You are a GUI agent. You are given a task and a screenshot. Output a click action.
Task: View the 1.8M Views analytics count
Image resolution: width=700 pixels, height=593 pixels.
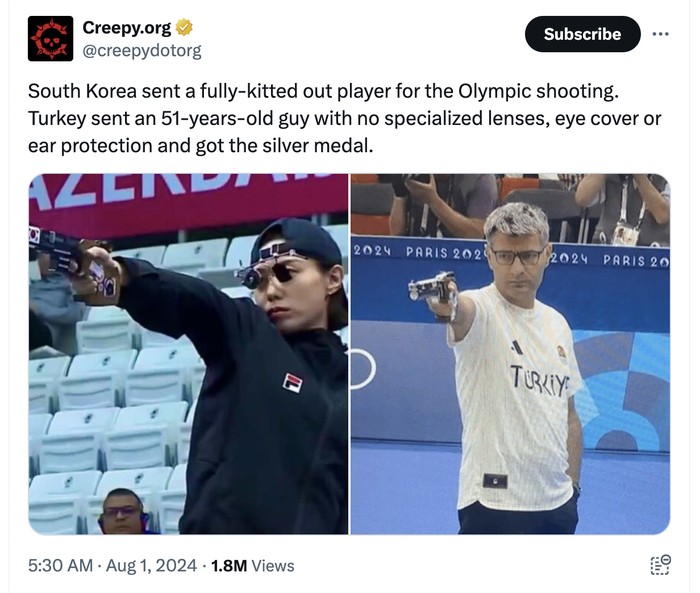253,565
